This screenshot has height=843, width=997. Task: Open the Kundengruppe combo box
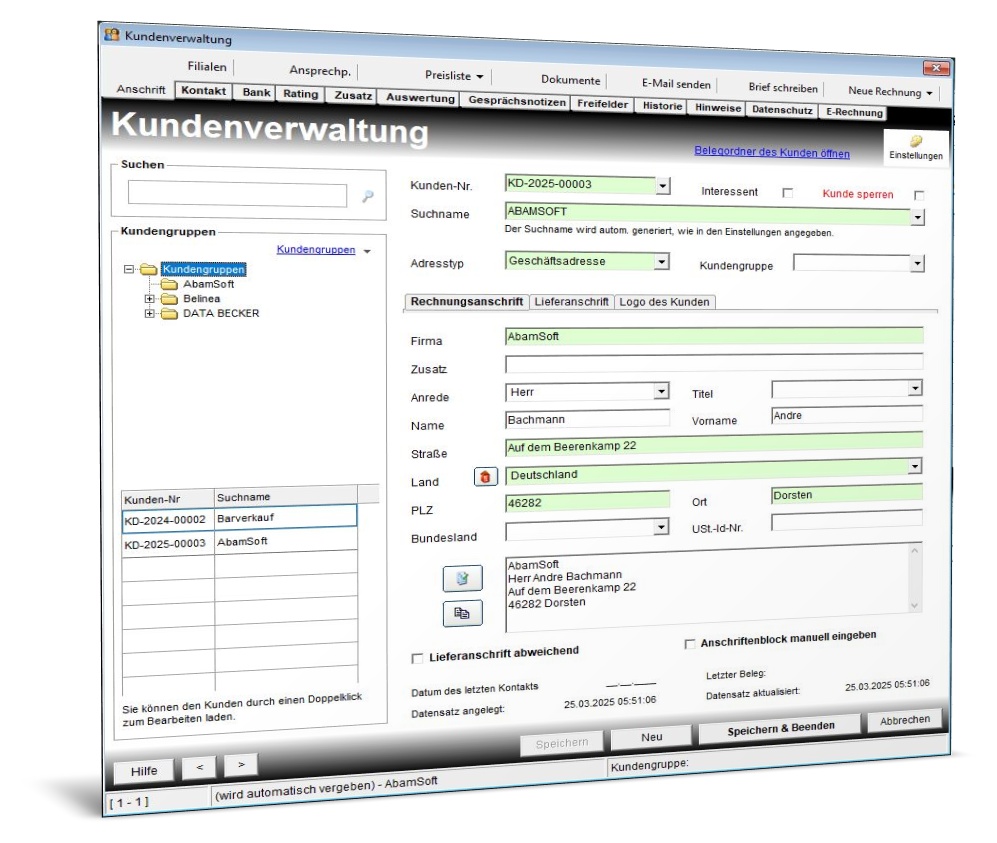pos(916,263)
